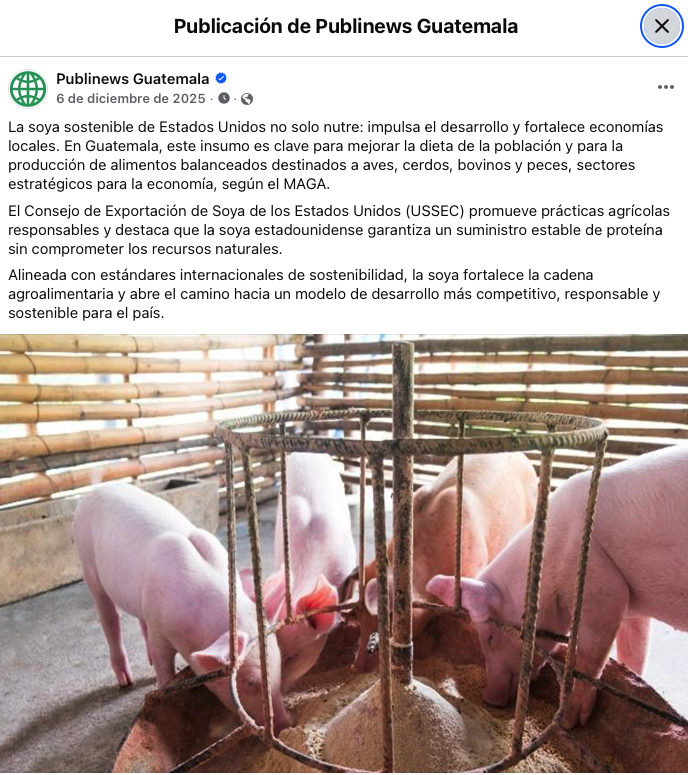Click the dialog title Publicación de Publinews Guatemala

pos(345,26)
